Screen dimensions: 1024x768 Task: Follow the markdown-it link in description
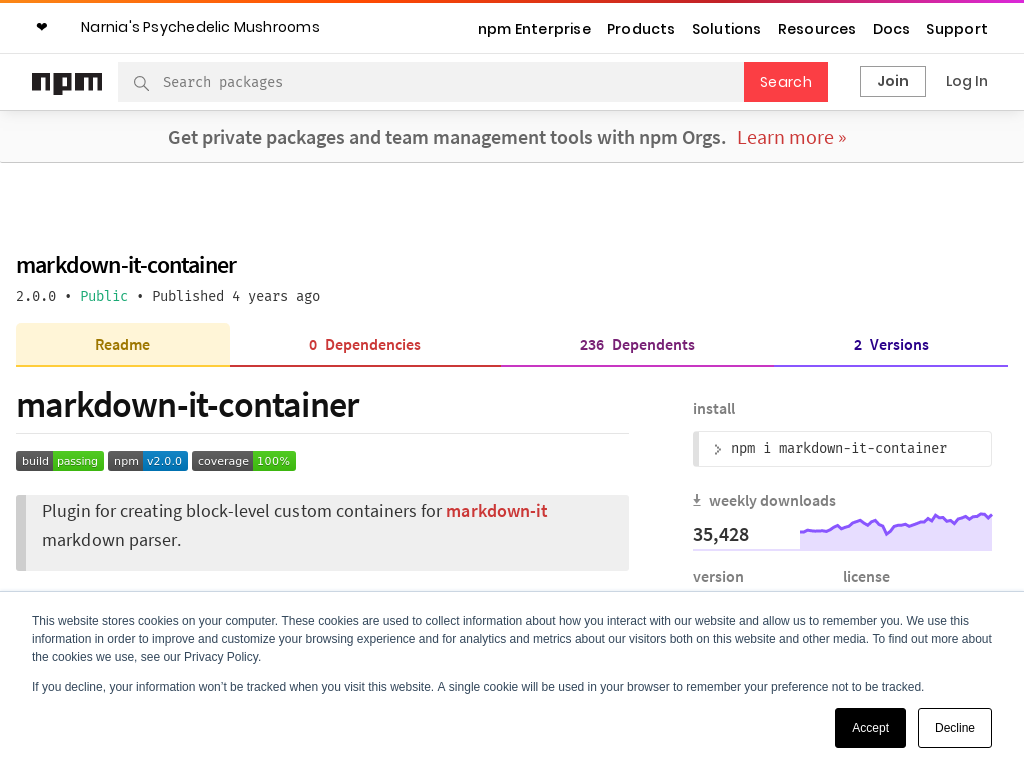tap(496, 511)
